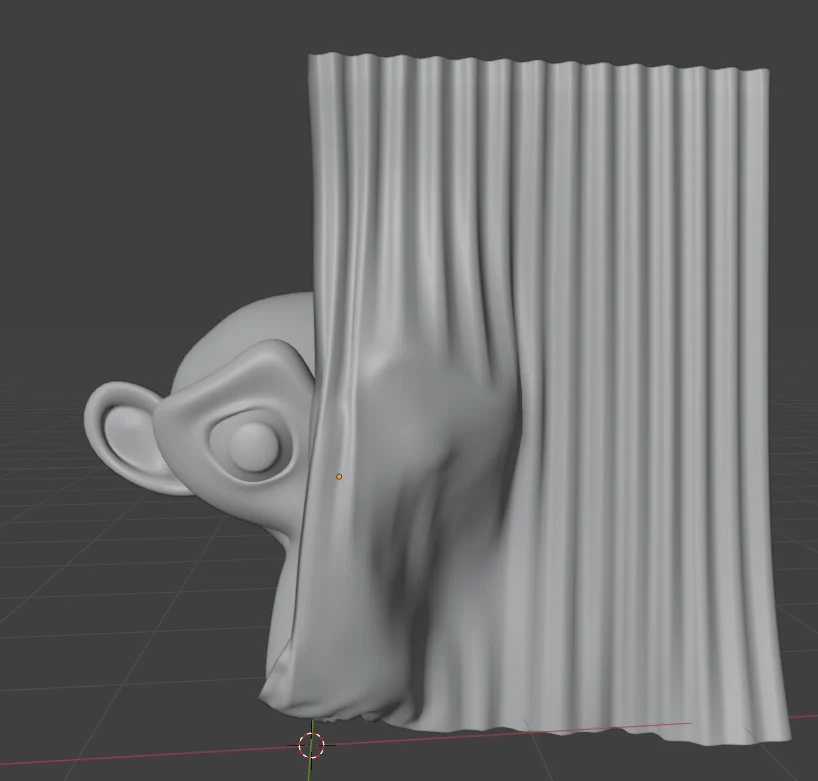The width and height of the screenshot is (818, 781).
Task: Click the orange object origin point
Action: pos(339,476)
